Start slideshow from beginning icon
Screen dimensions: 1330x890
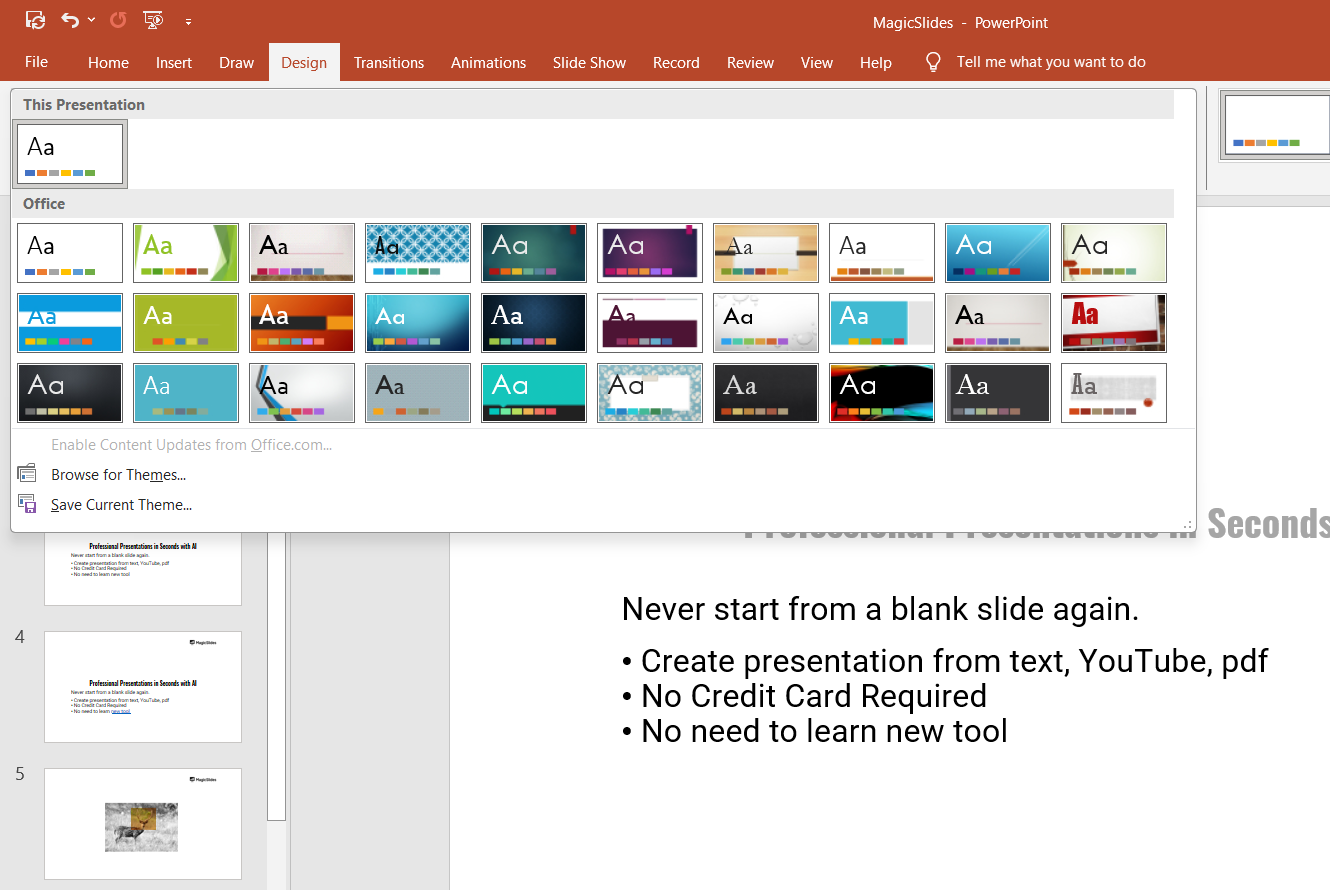[x=153, y=20]
